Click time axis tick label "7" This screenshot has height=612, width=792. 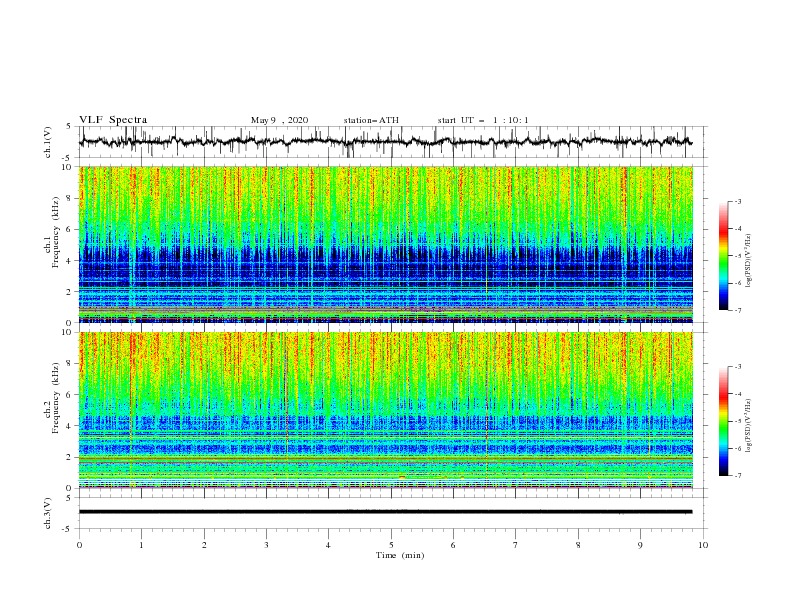click(516, 545)
